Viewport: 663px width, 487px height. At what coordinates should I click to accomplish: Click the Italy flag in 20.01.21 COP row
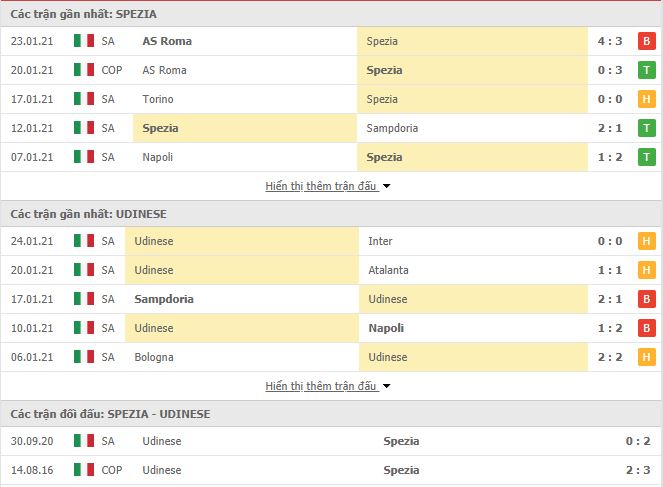[x=84, y=70]
